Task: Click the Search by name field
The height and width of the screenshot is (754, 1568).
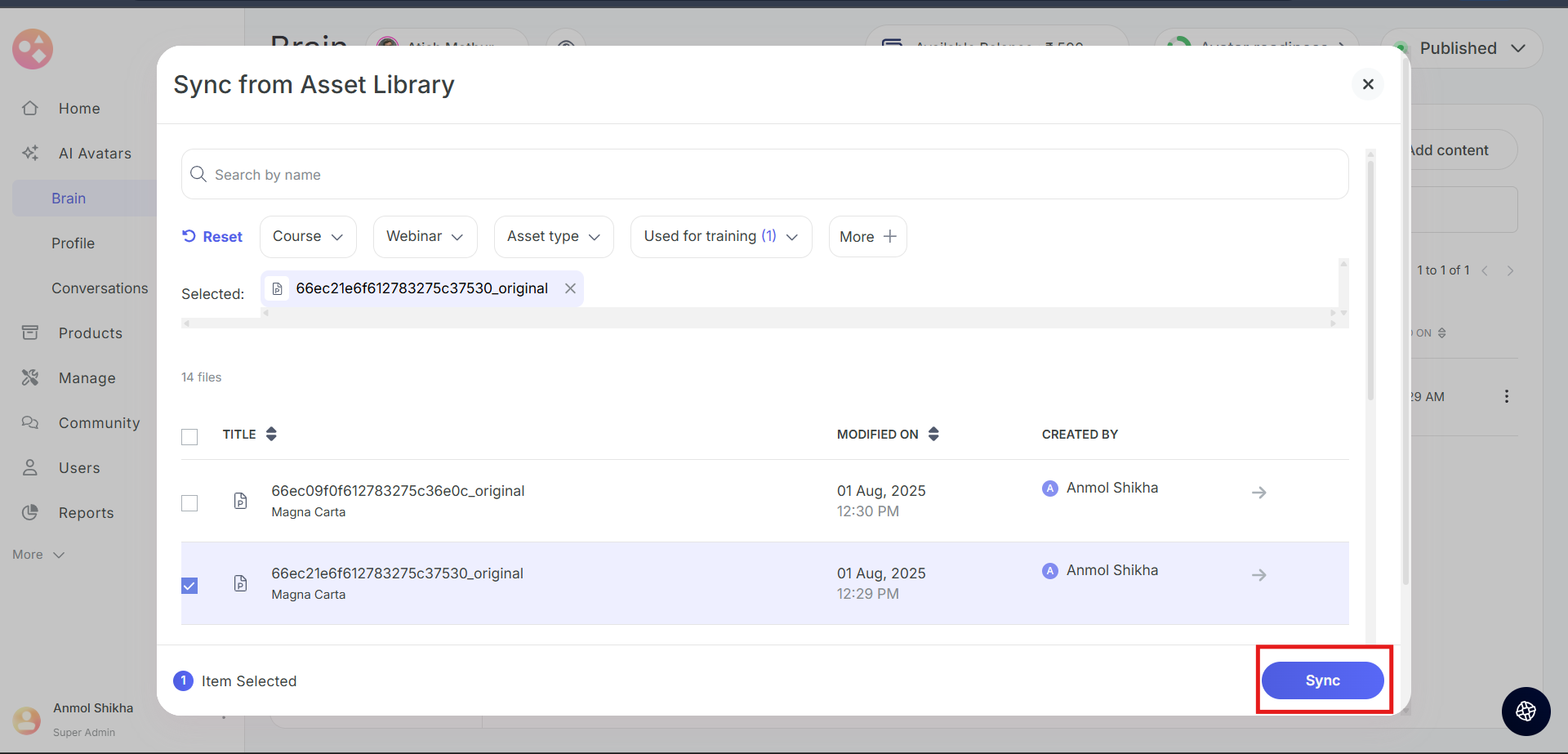Action: coord(764,175)
